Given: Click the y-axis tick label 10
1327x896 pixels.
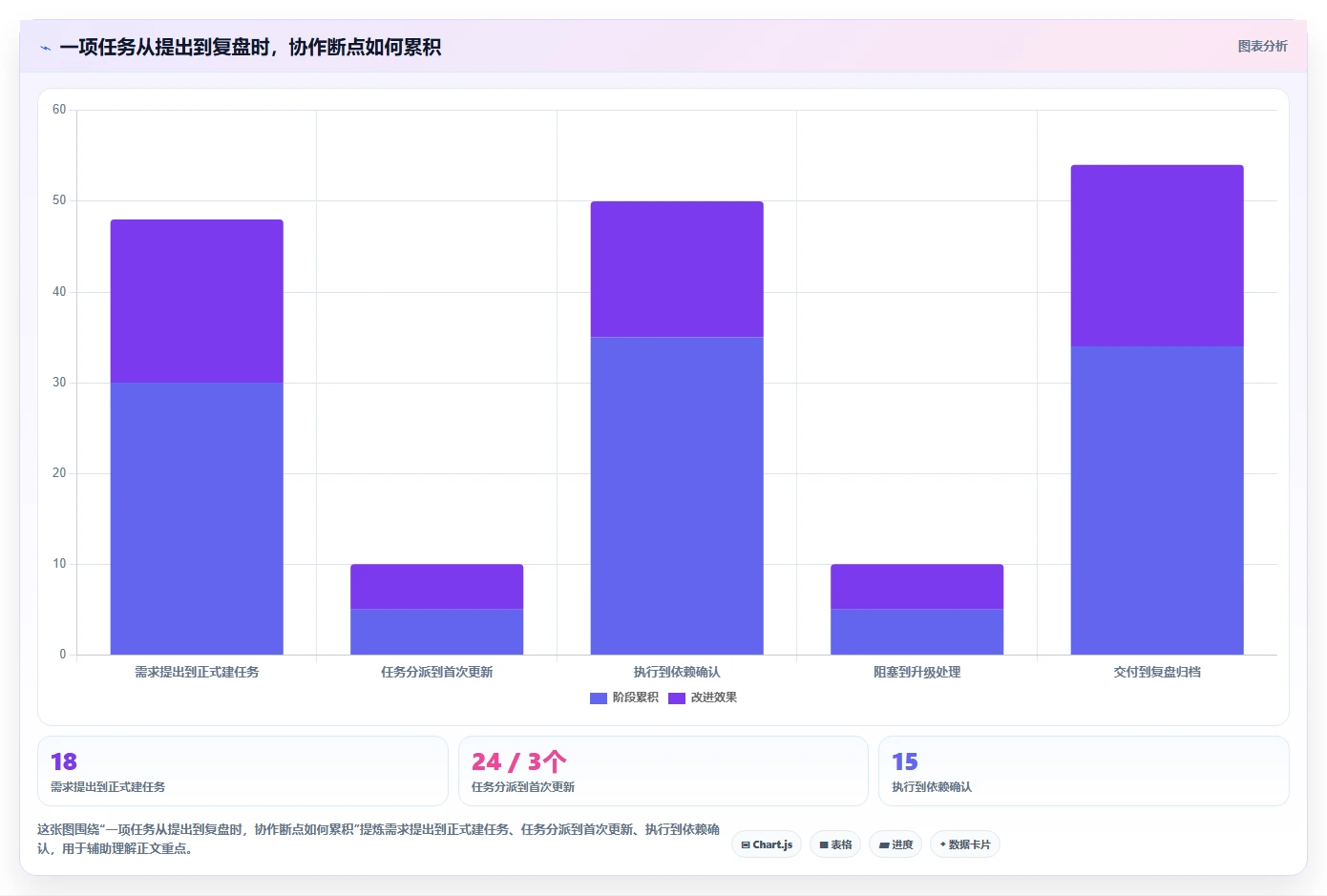Looking at the screenshot, I should pos(59,564).
